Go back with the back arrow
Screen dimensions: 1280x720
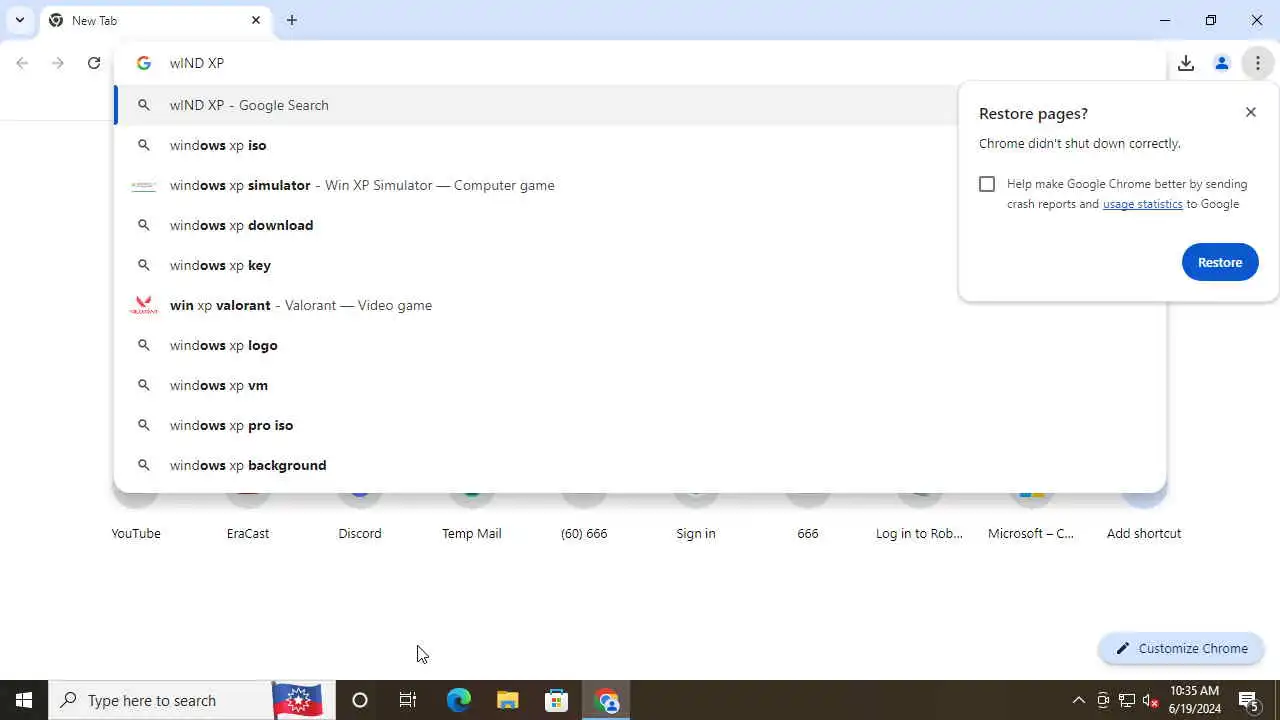22,63
